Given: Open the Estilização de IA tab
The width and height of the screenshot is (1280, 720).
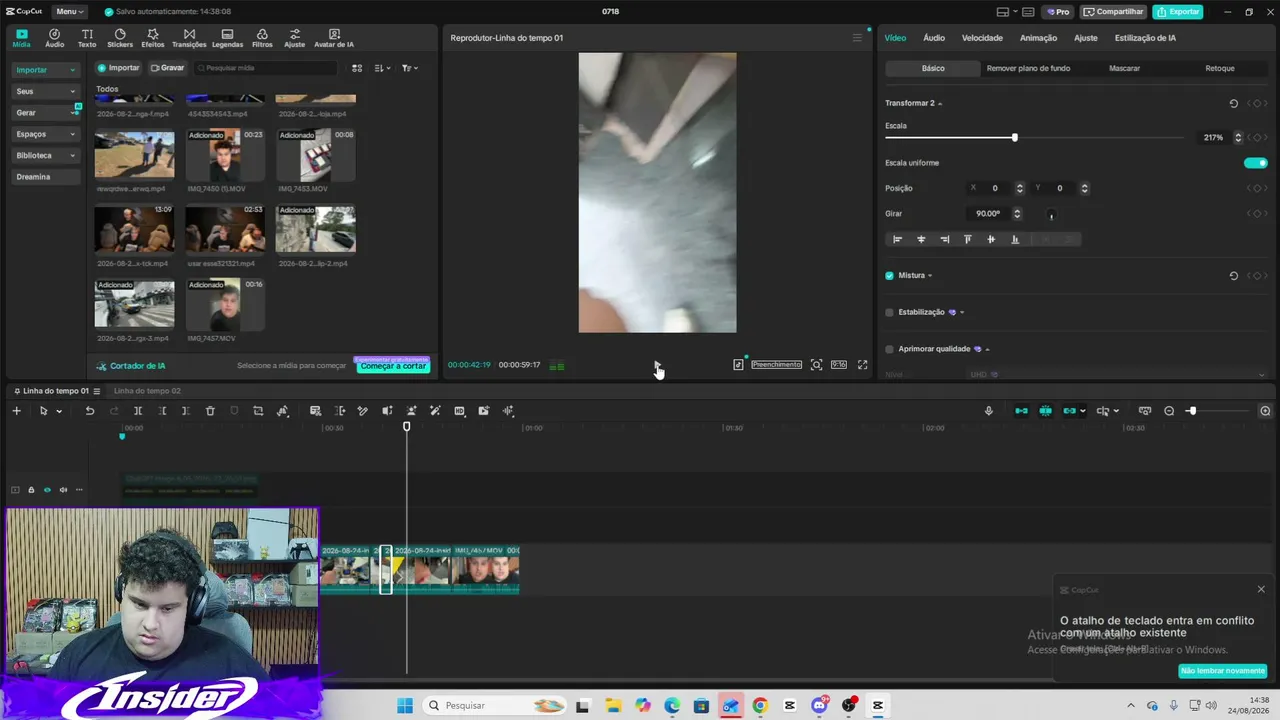Looking at the screenshot, I should (1145, 38).
